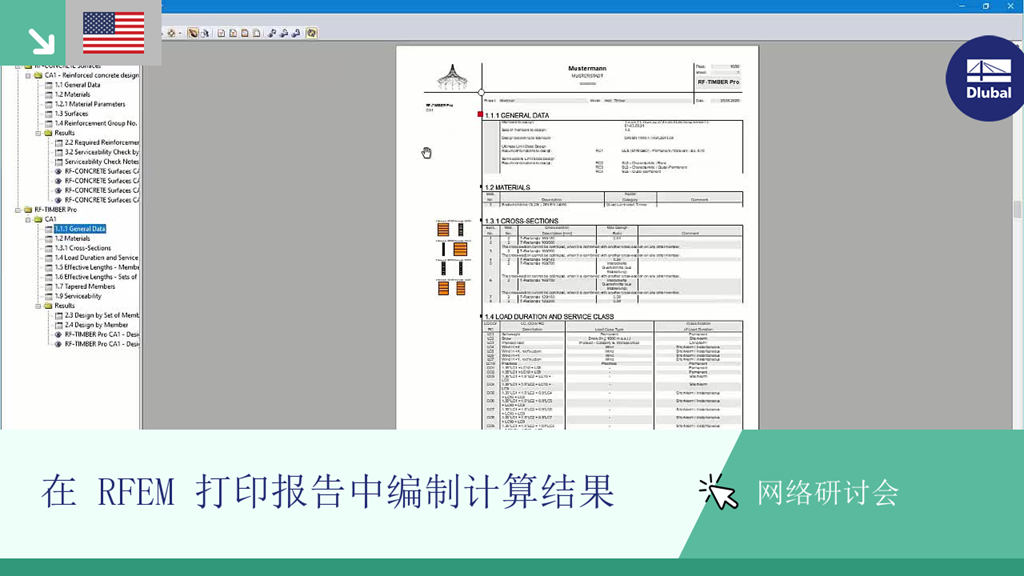1024x576 pixels.
Task: Click the second of four page icons in toolbar
Action: [233, 33]
